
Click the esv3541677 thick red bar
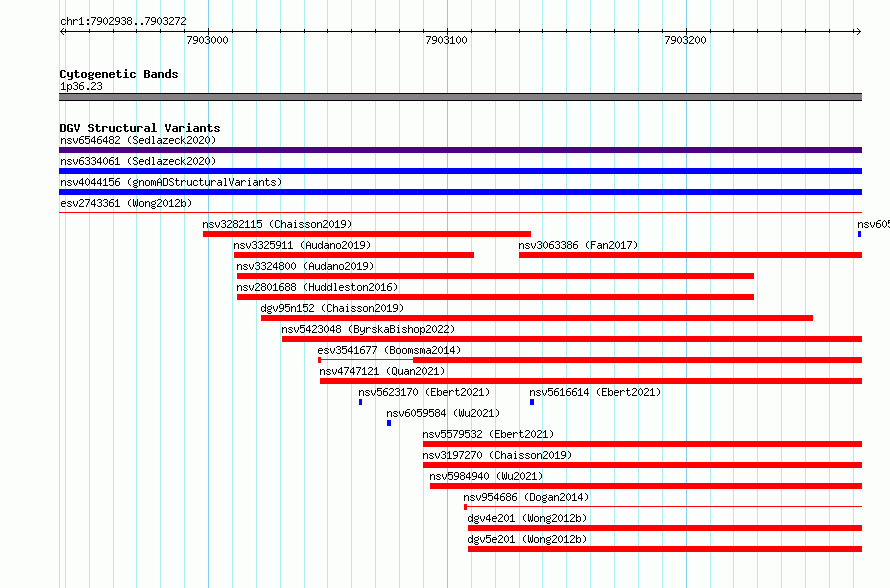click(637, 360)
